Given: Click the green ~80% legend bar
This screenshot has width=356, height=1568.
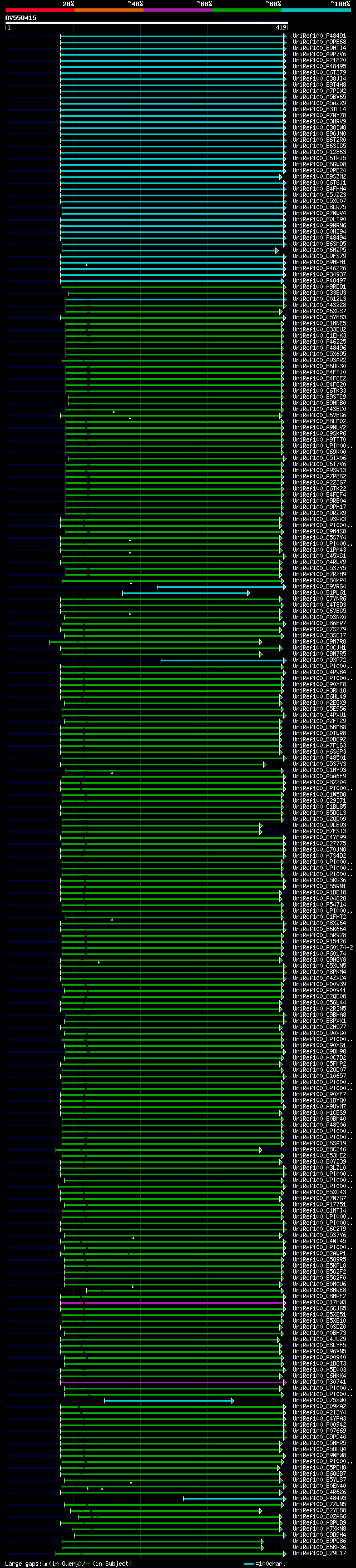Looking at the screenshot, I should point(247,10).
